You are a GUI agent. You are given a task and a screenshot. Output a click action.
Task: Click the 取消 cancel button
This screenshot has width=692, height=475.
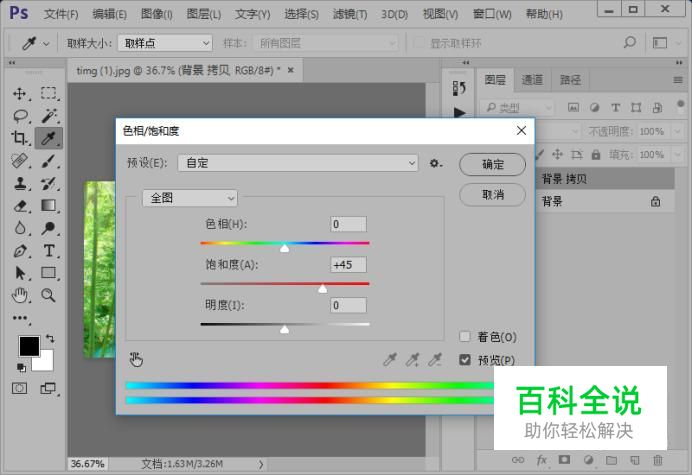pyautogui.click(x=493, y=195)
